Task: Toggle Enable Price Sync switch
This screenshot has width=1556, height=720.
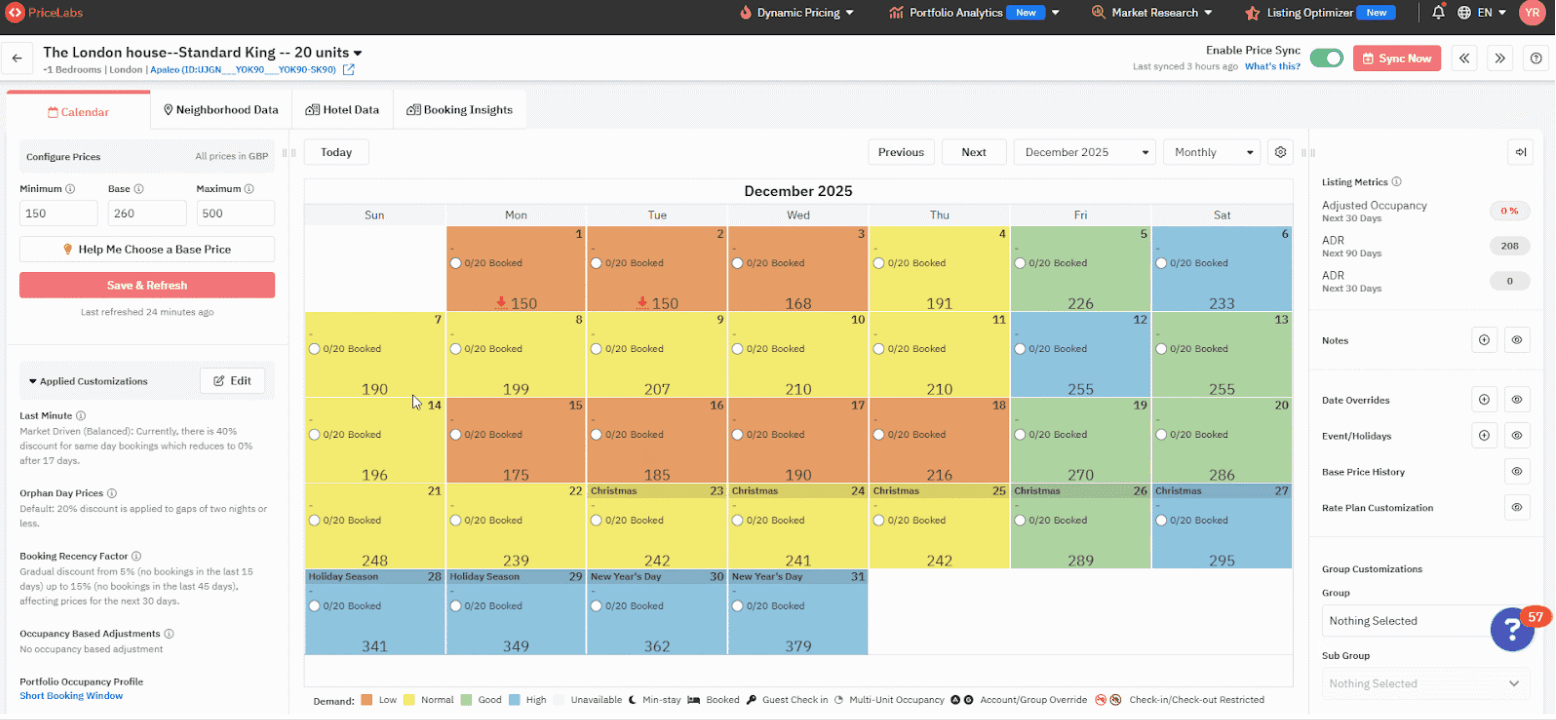Action: [1326, 58]
